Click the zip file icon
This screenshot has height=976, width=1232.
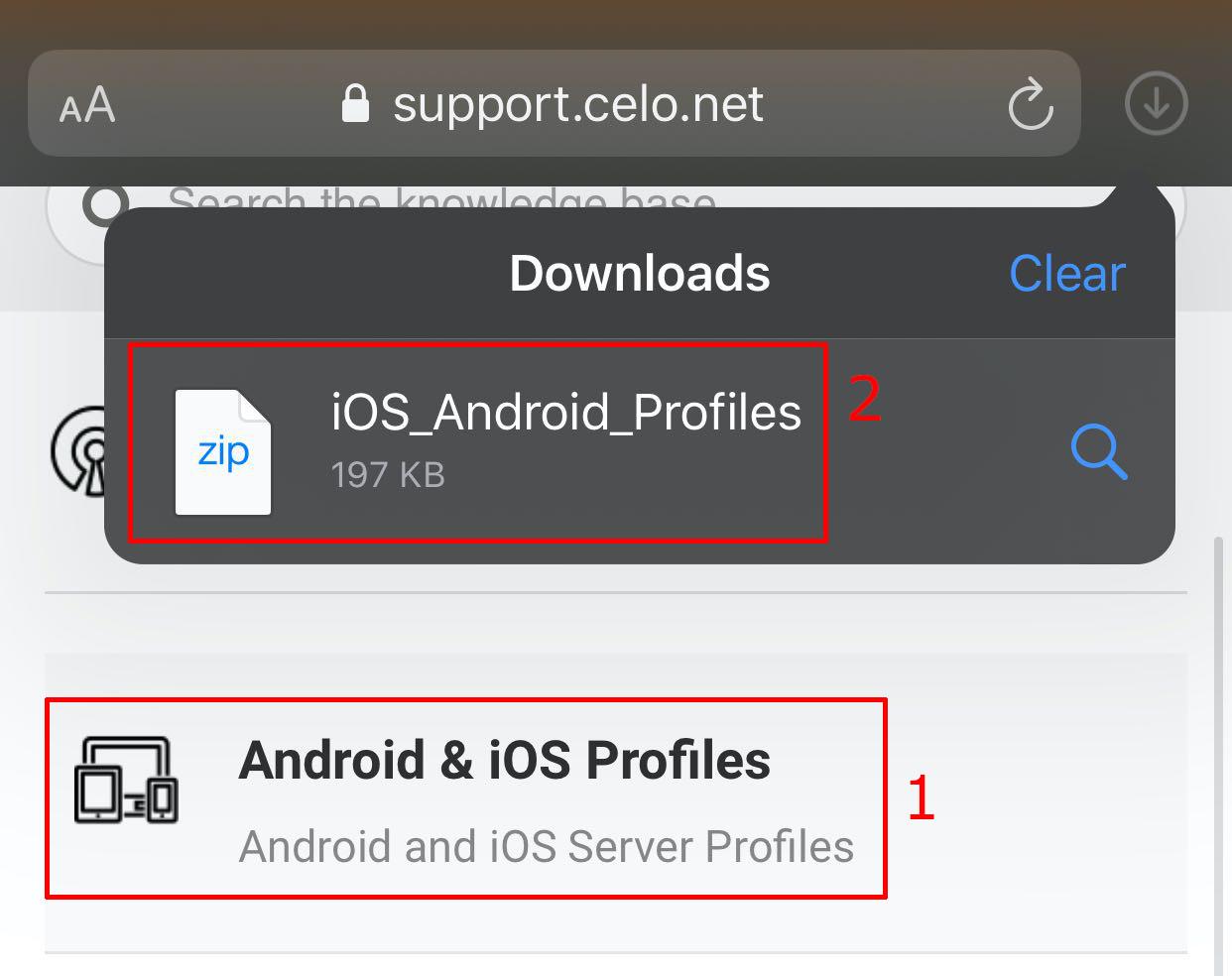[223, 452]
